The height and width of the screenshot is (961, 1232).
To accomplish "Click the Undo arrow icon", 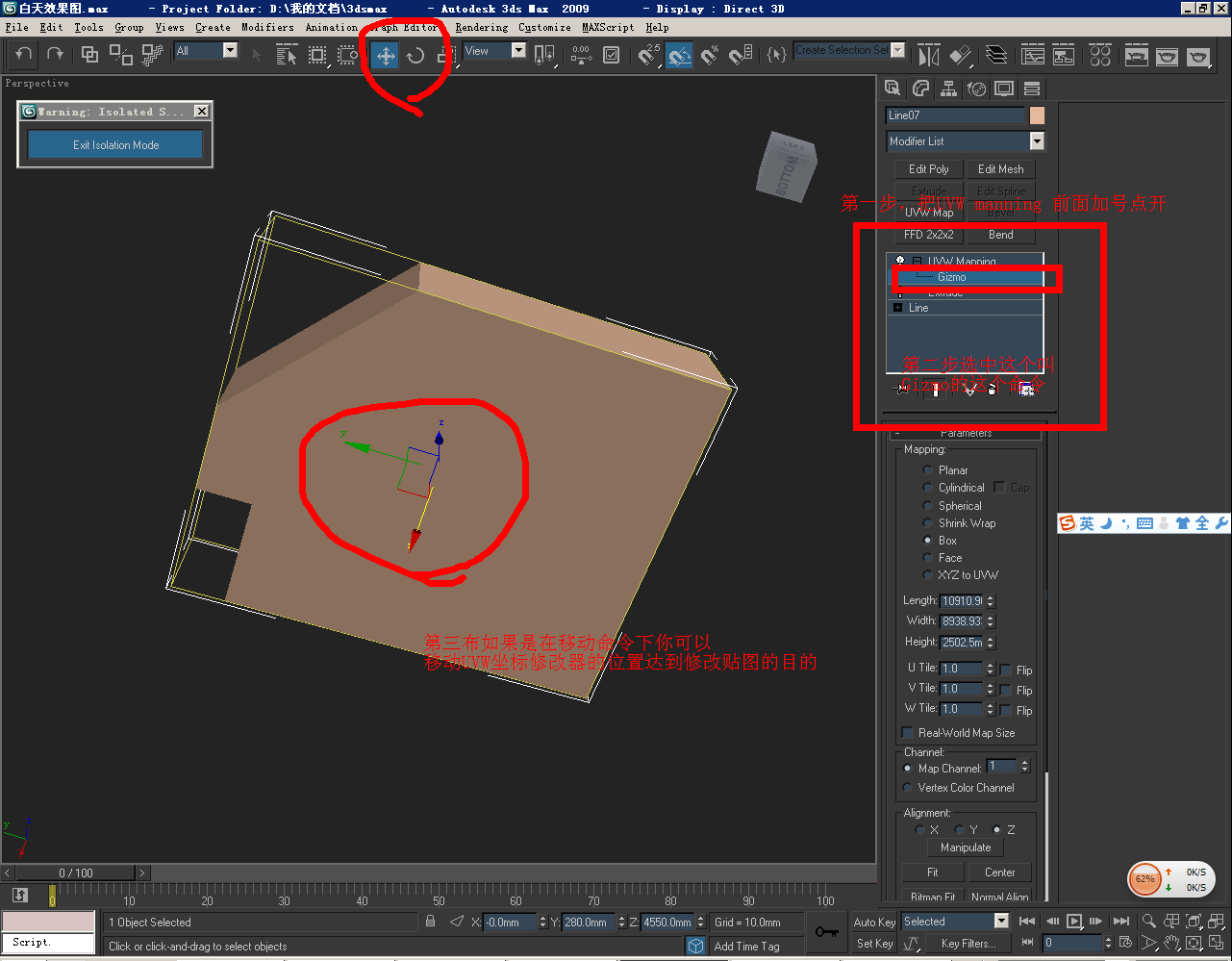I will (24, 55).
